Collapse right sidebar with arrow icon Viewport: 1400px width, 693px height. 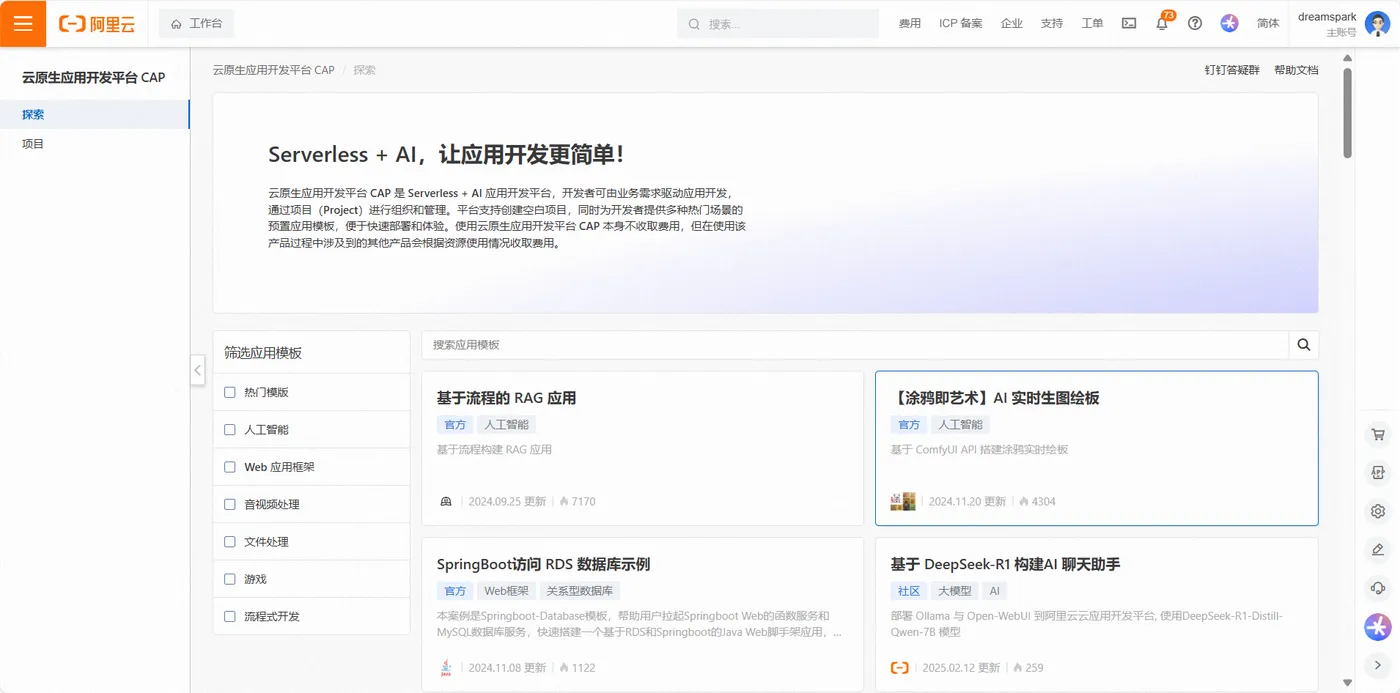[x=1378, y=665]
